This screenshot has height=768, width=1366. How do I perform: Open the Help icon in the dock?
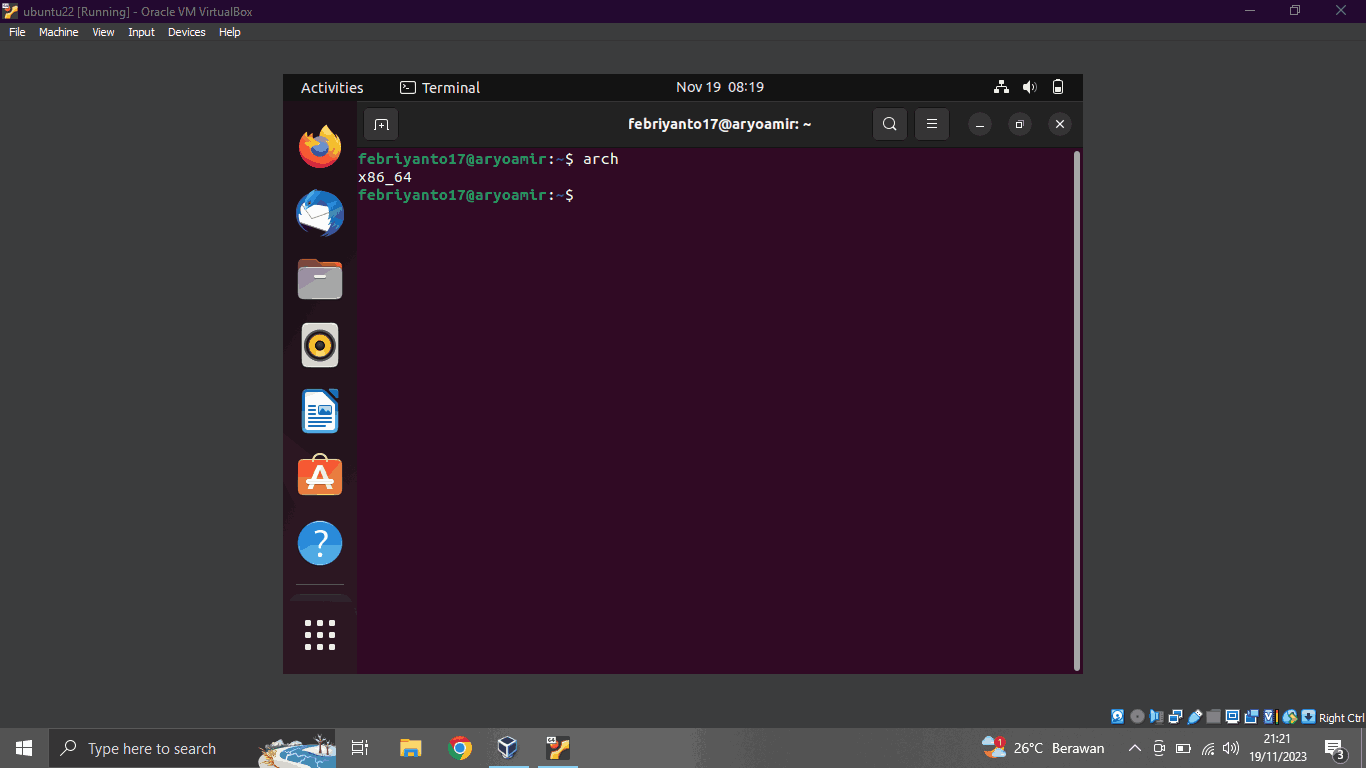pos(320,543)
